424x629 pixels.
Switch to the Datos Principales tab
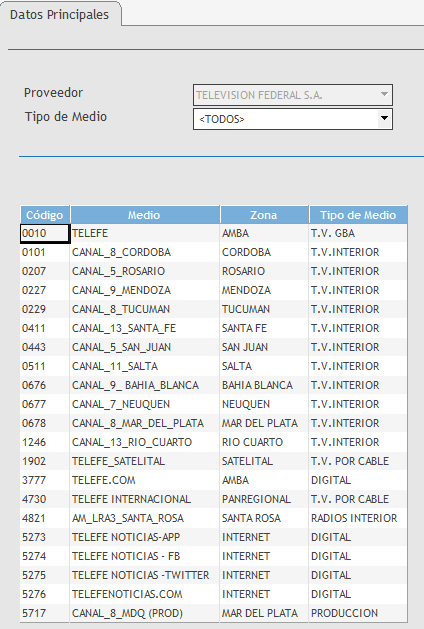pyautogui.click(x=59, y=15)
